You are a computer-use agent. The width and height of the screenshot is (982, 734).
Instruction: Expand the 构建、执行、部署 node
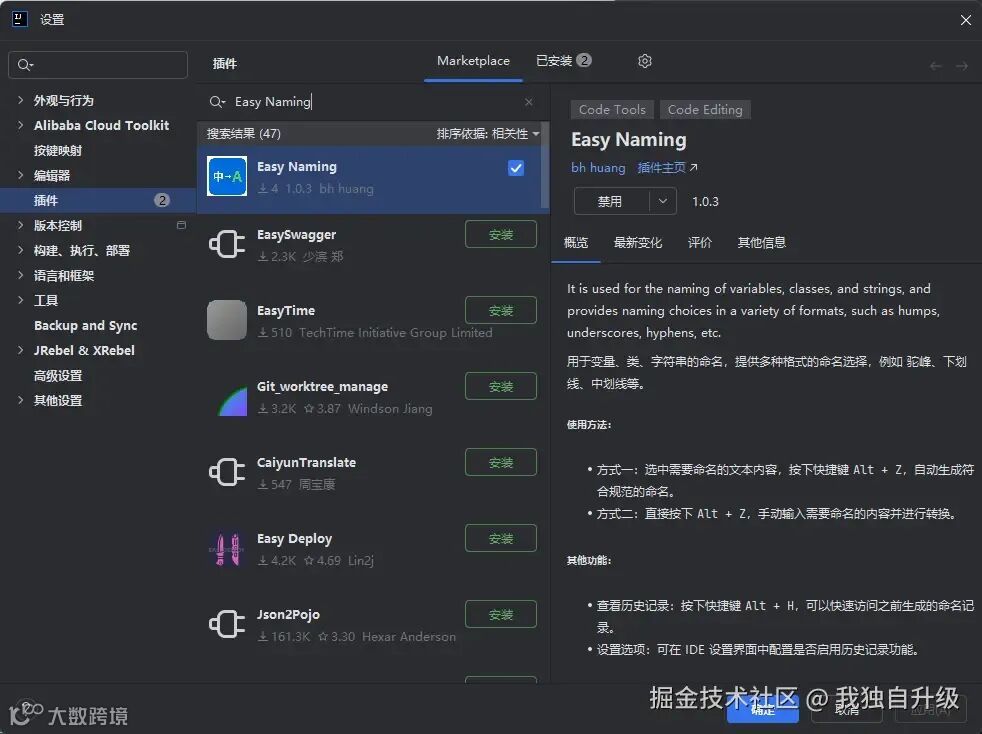pos(21,250)
